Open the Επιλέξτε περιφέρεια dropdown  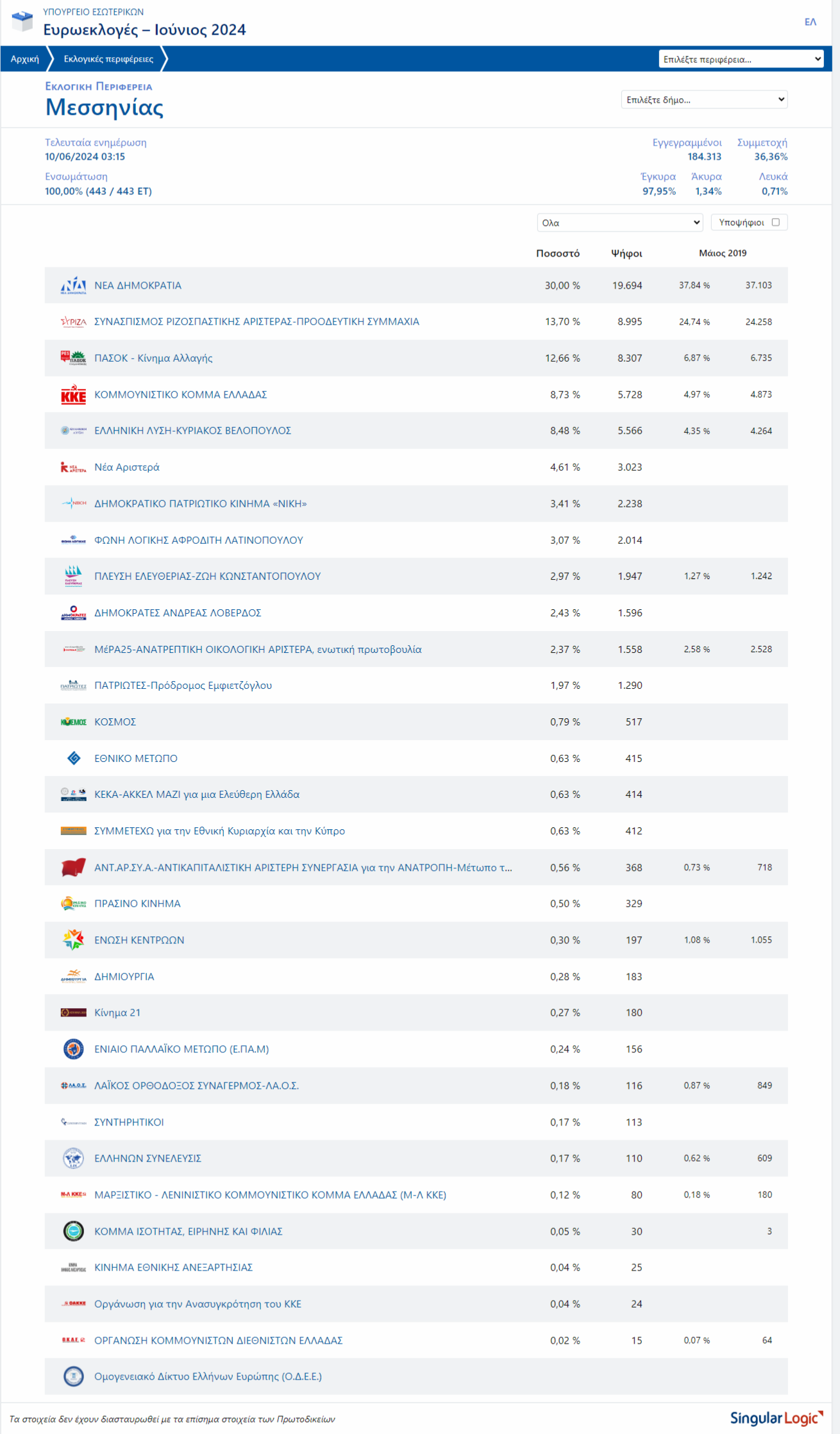pyautogui.click(x=741, y=59)
